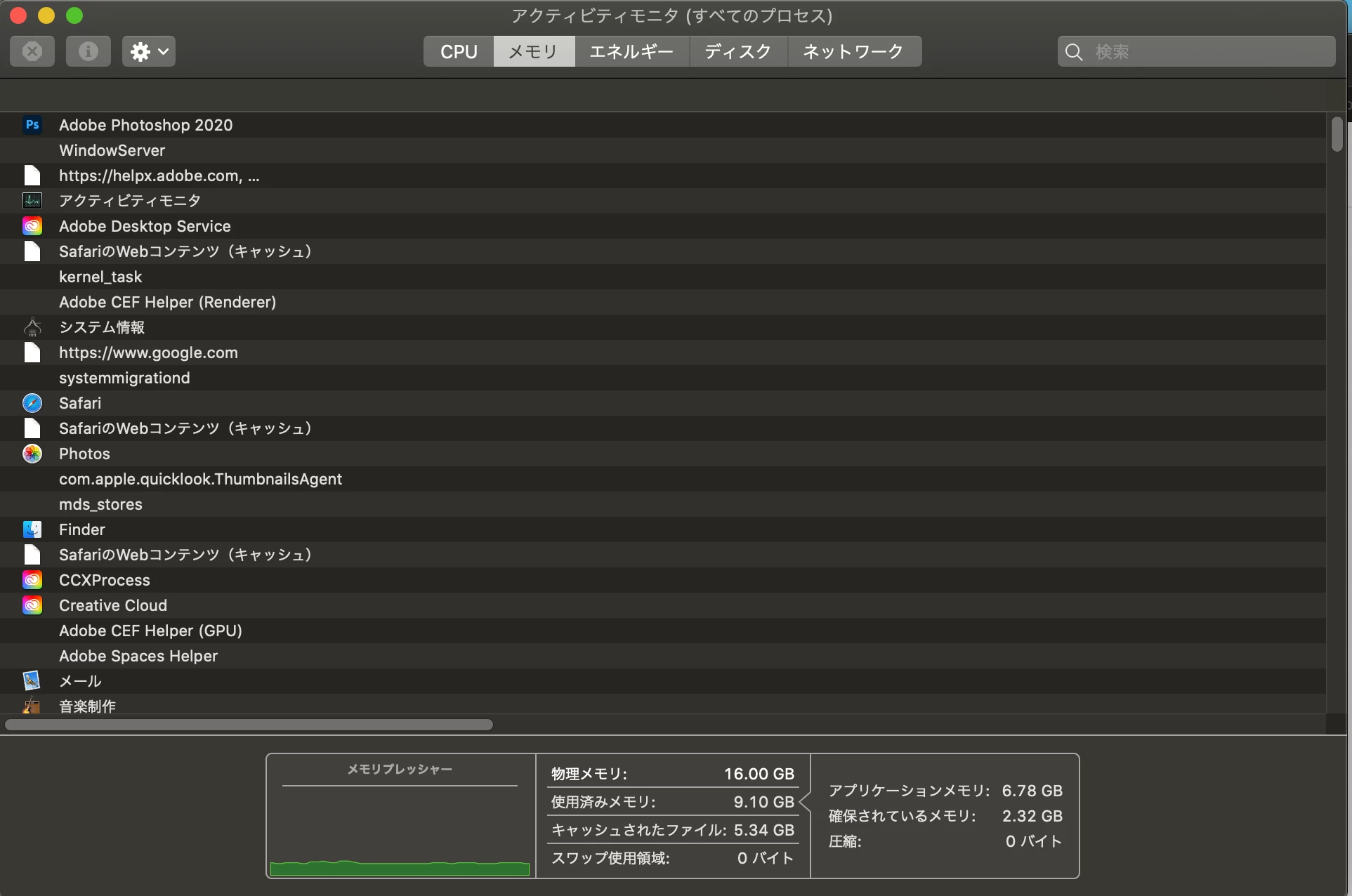Viewport: 1352px width, 896px height.
Task: Click the Photos app icon
Action: click(x=32, y=454)
